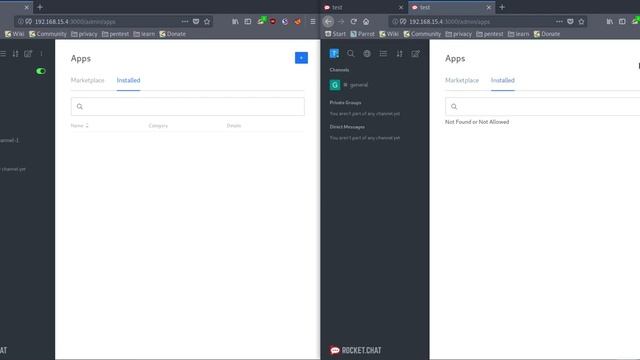Open page actions ellipsis in right address bar
Viewport: 640px width, 360px height.
pos(559,21)
